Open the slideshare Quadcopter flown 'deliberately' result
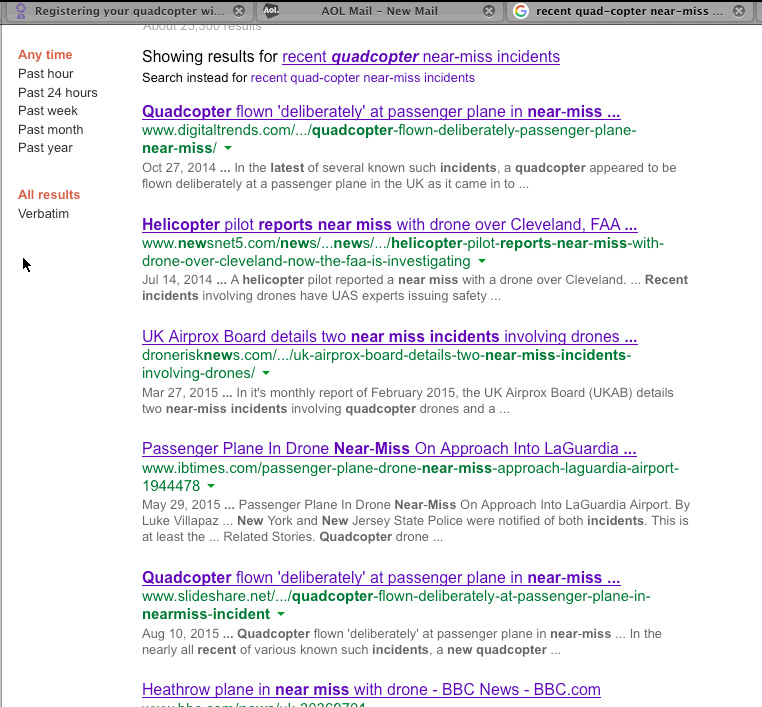Viewport: 762px width, 707px height. click(x=381, y=577)
